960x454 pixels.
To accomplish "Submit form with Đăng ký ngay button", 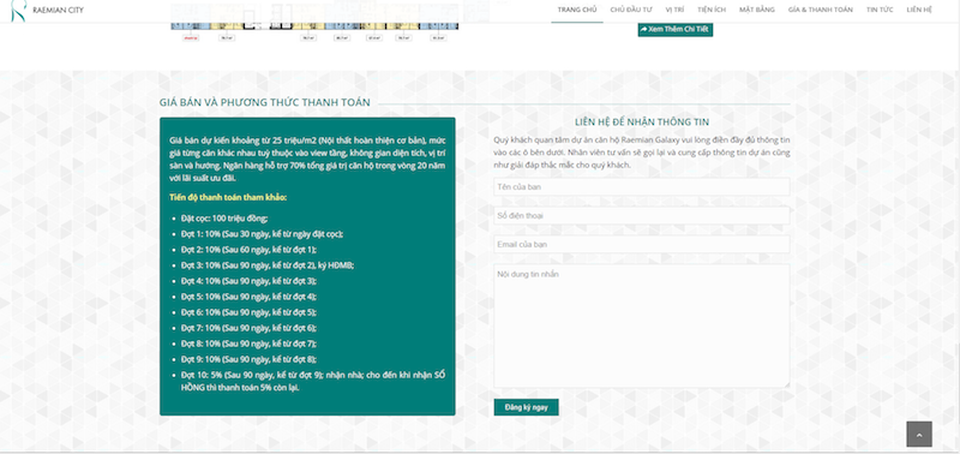I will 526,407.
